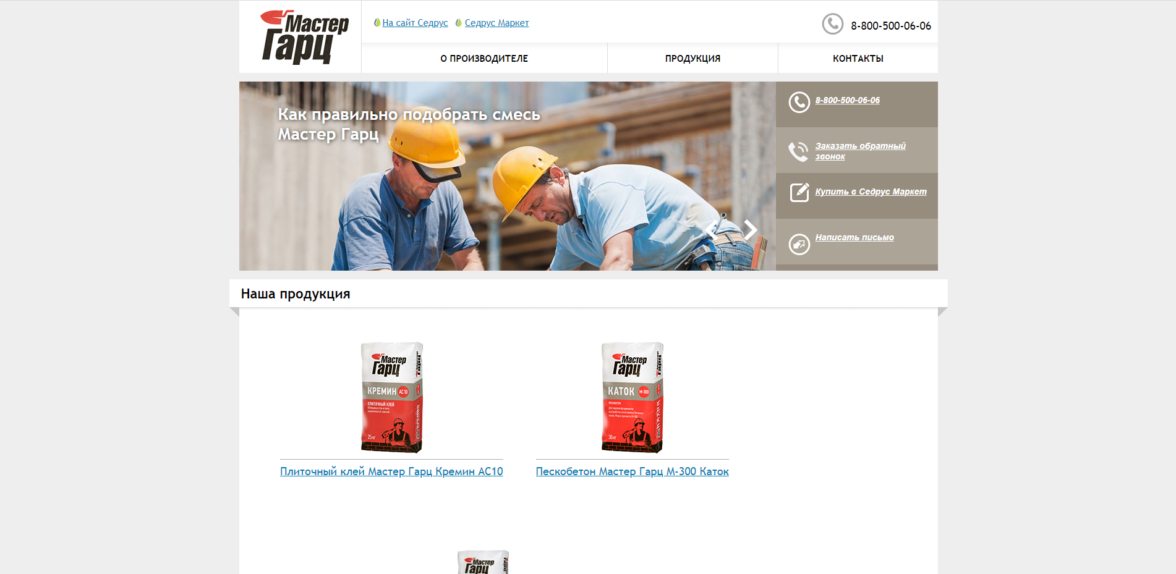The height and width of the screenshot is (574, 1176).
Task: Open Плиточный клей Мастер Гарц Кремин АС10 link
Action: pyautogui.click(x=392, y=472)
